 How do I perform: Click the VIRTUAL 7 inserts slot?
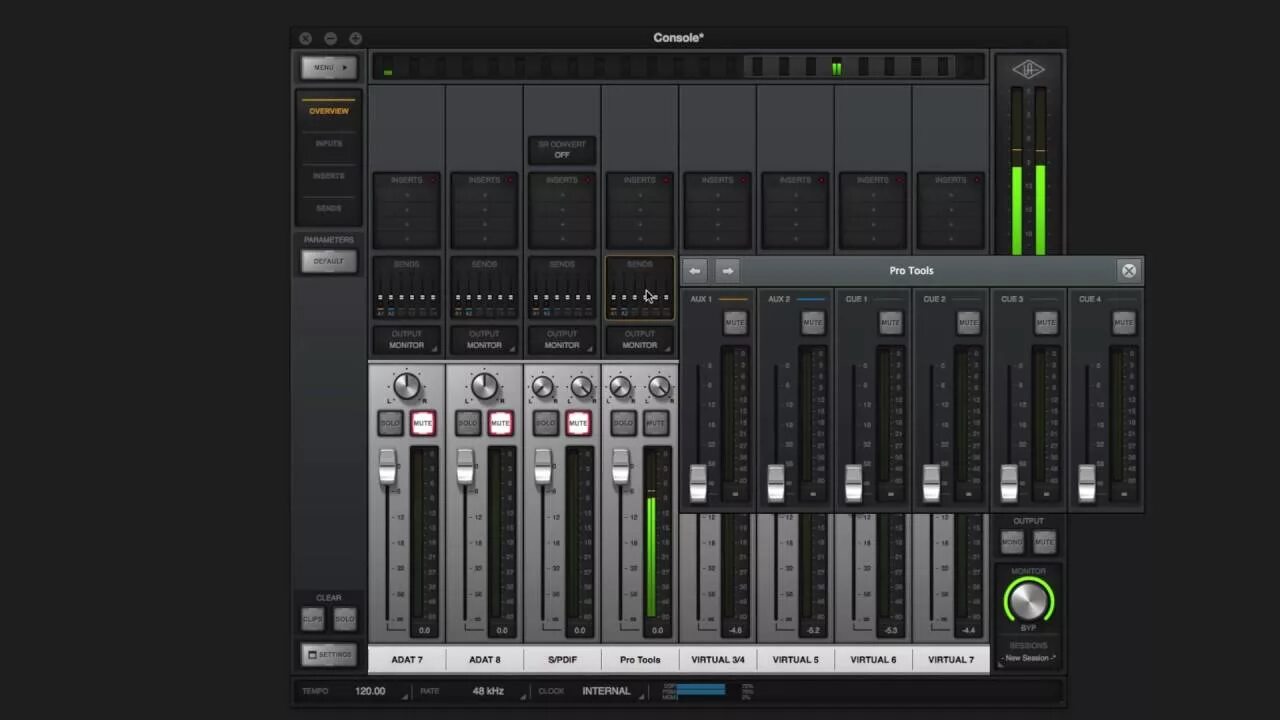tap(951, 210)
